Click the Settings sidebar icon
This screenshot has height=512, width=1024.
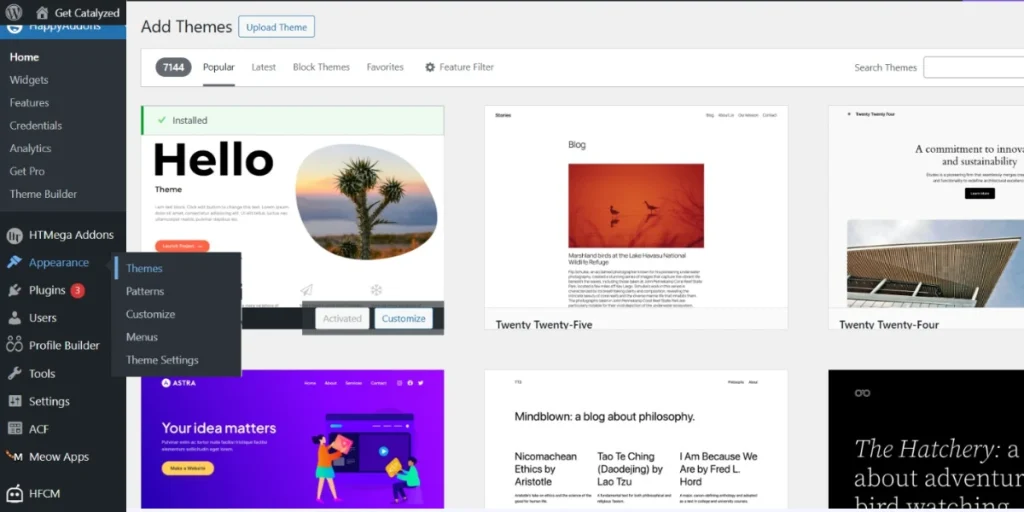click(14, 401)
